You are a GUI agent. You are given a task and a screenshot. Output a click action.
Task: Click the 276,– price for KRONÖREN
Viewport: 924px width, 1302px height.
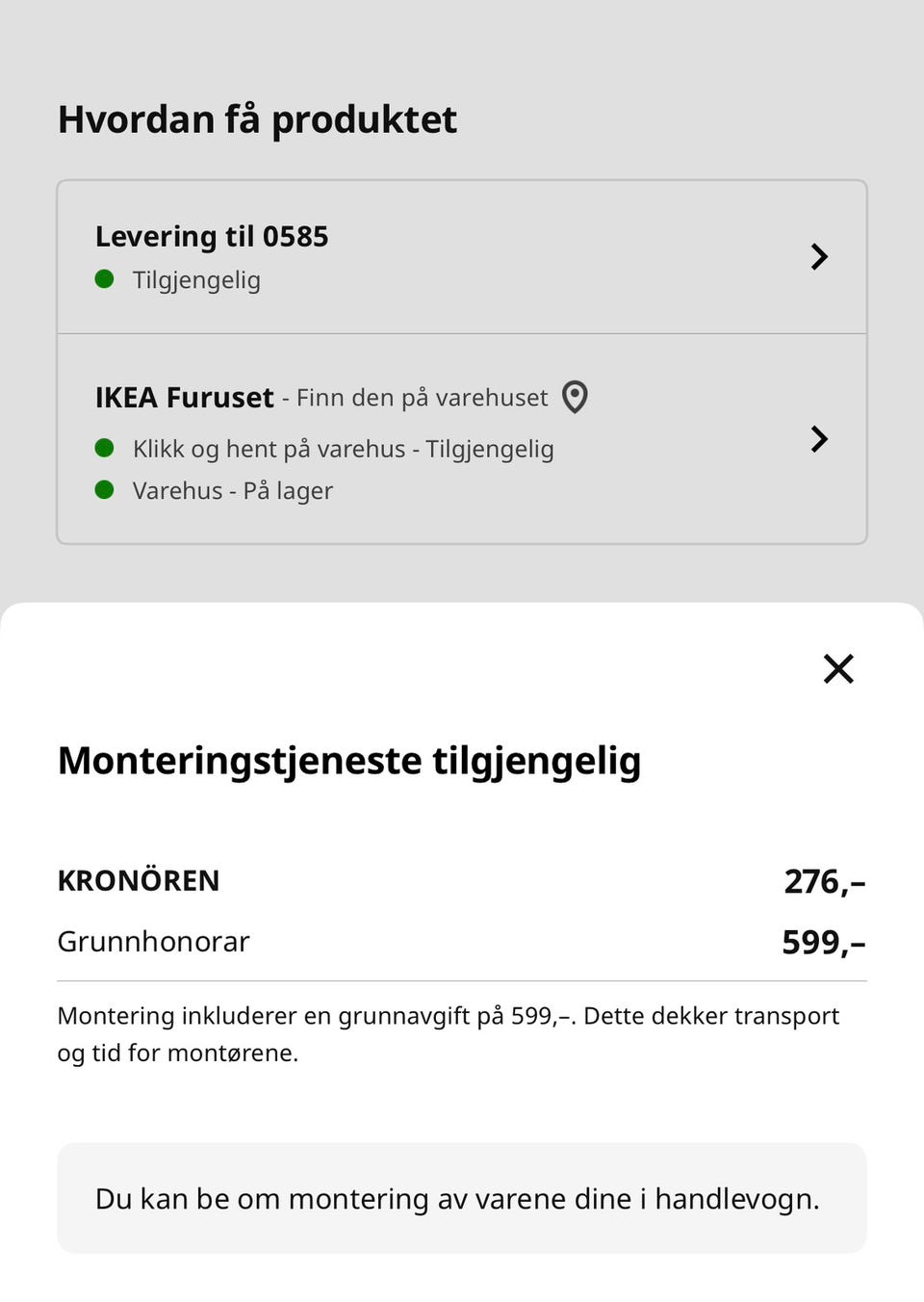825,881
